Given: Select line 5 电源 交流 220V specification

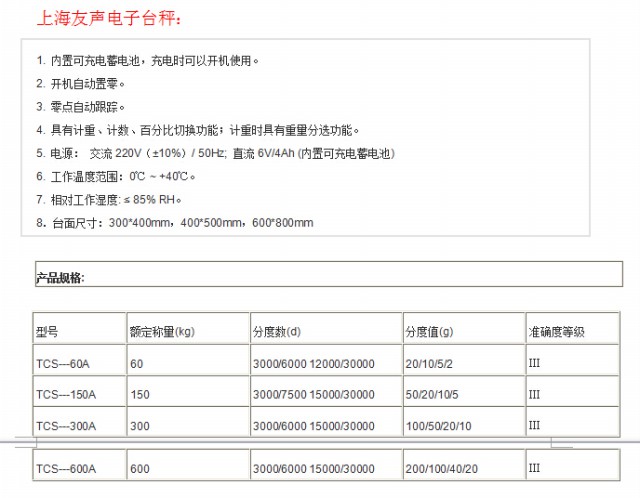Looking at the screenshot, I should click(216, 153).
